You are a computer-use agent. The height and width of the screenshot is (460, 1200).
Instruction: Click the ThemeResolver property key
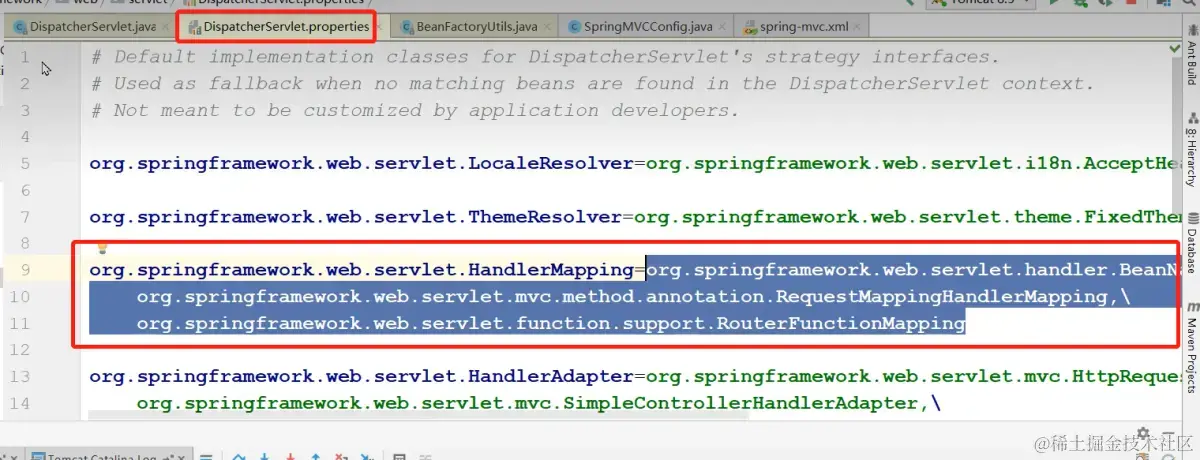pyautogui.click(x=355, y=217)
